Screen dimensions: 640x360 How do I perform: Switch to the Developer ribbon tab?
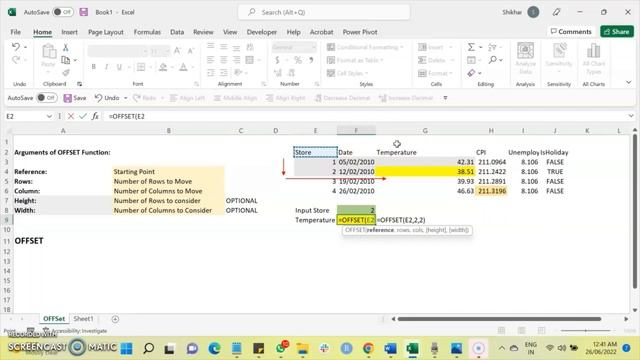tap(262, 32)
